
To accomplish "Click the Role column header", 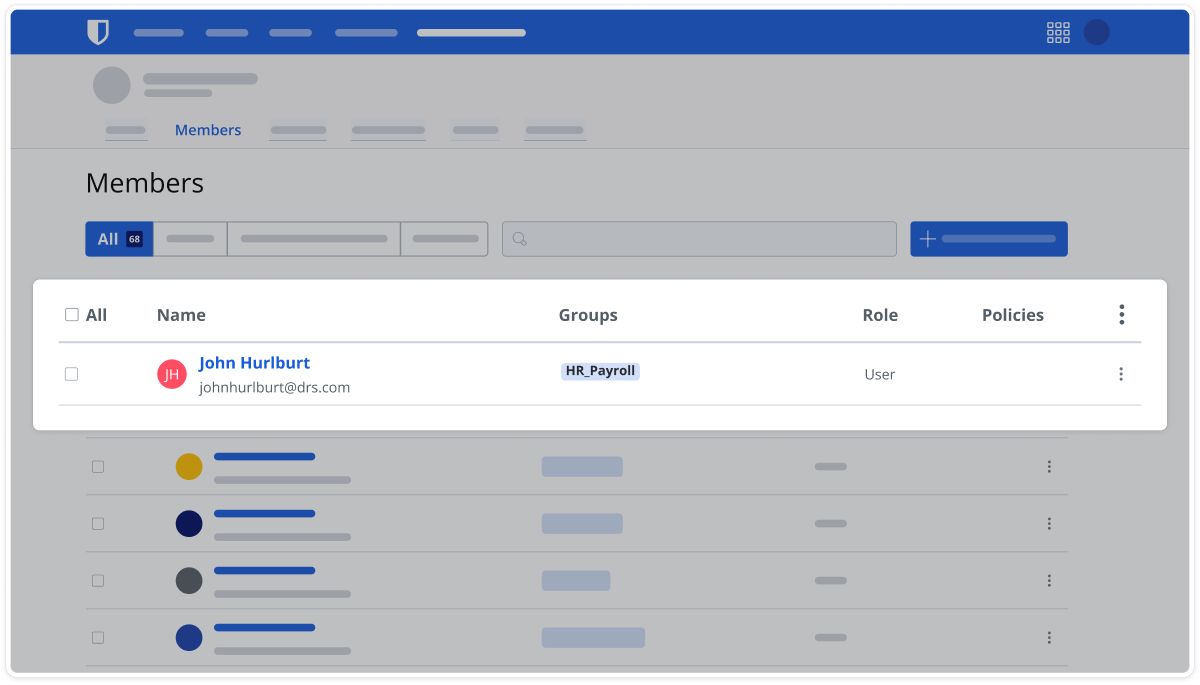I will [880, 315].
